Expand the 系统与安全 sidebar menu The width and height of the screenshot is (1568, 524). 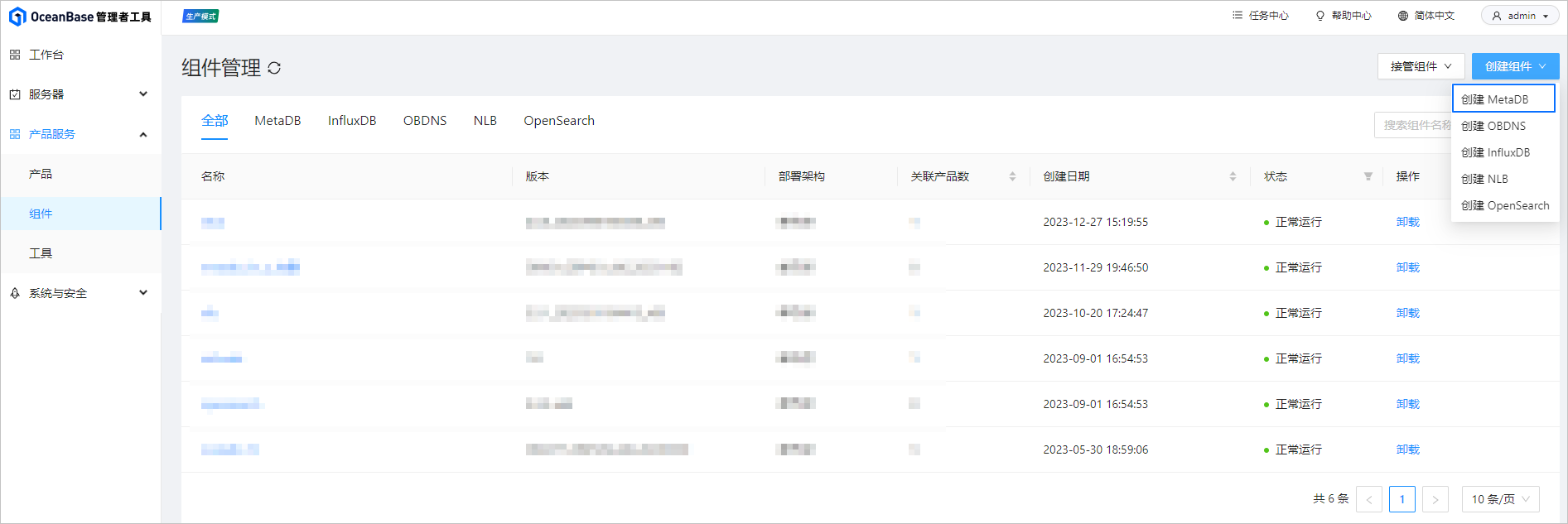click(x=80, y=293)
